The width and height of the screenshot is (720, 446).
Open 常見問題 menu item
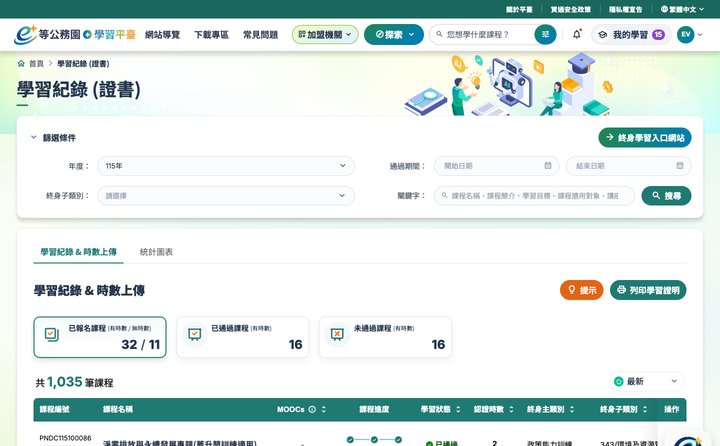(260, 35)
